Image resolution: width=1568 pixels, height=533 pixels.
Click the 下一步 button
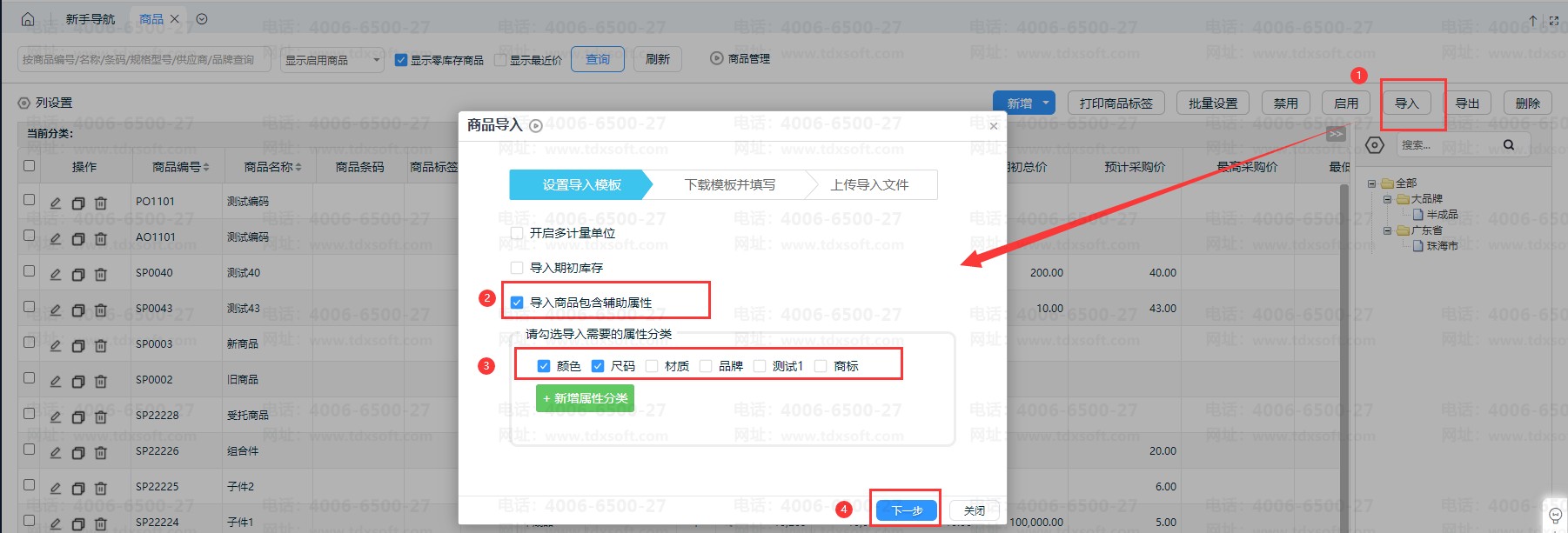(906, 510)
